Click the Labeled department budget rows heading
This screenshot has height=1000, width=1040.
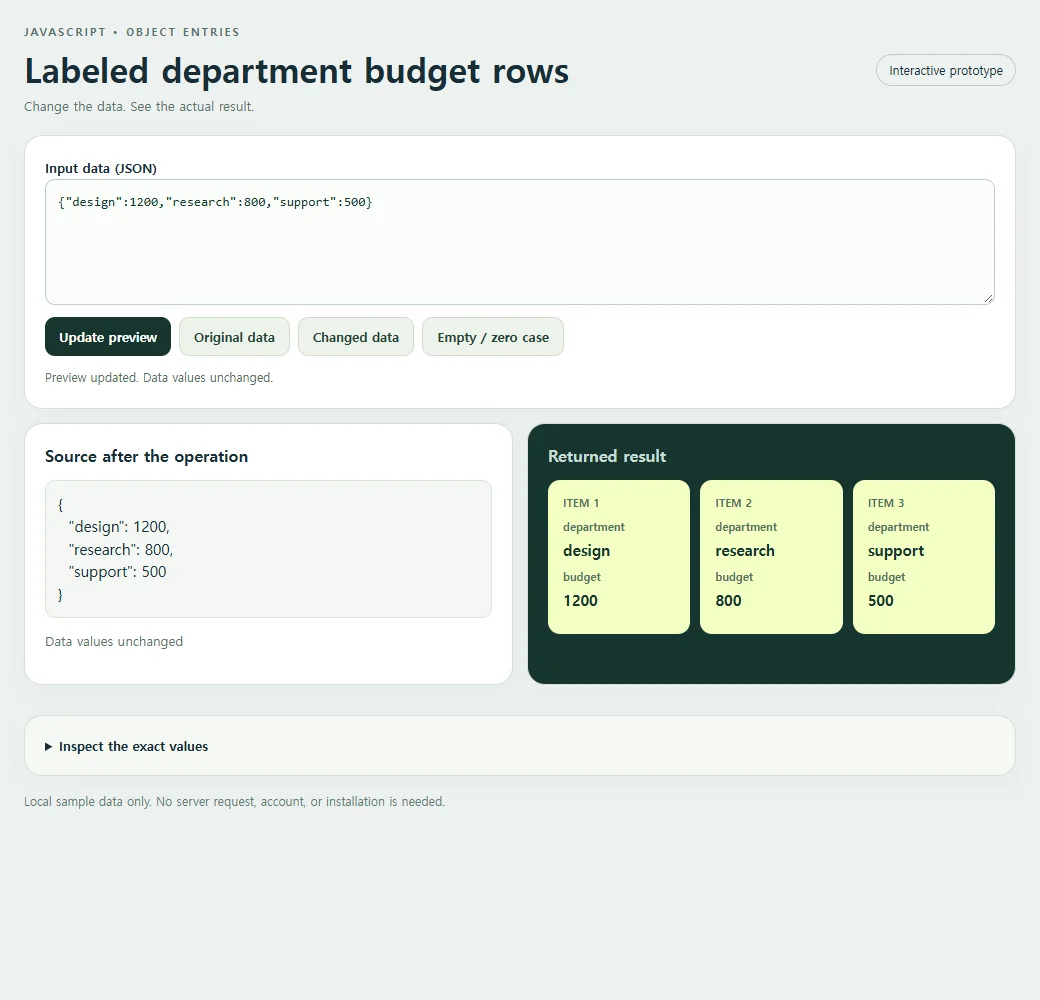click(296, 72)
